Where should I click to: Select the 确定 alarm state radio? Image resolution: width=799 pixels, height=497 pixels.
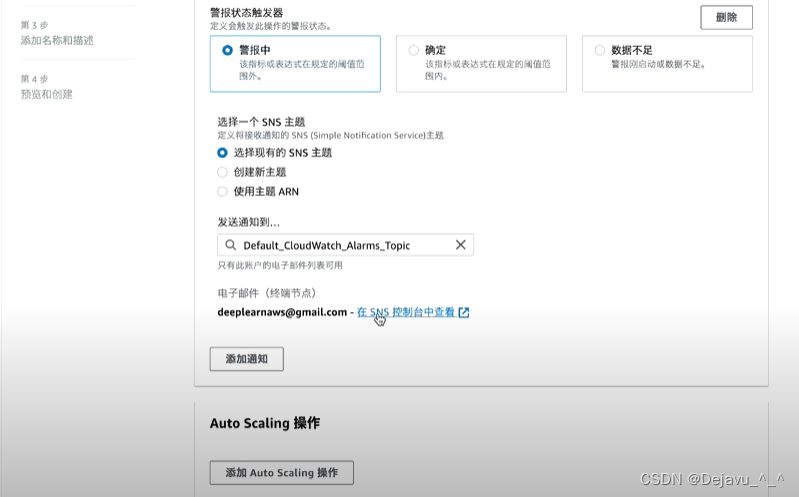413,50
